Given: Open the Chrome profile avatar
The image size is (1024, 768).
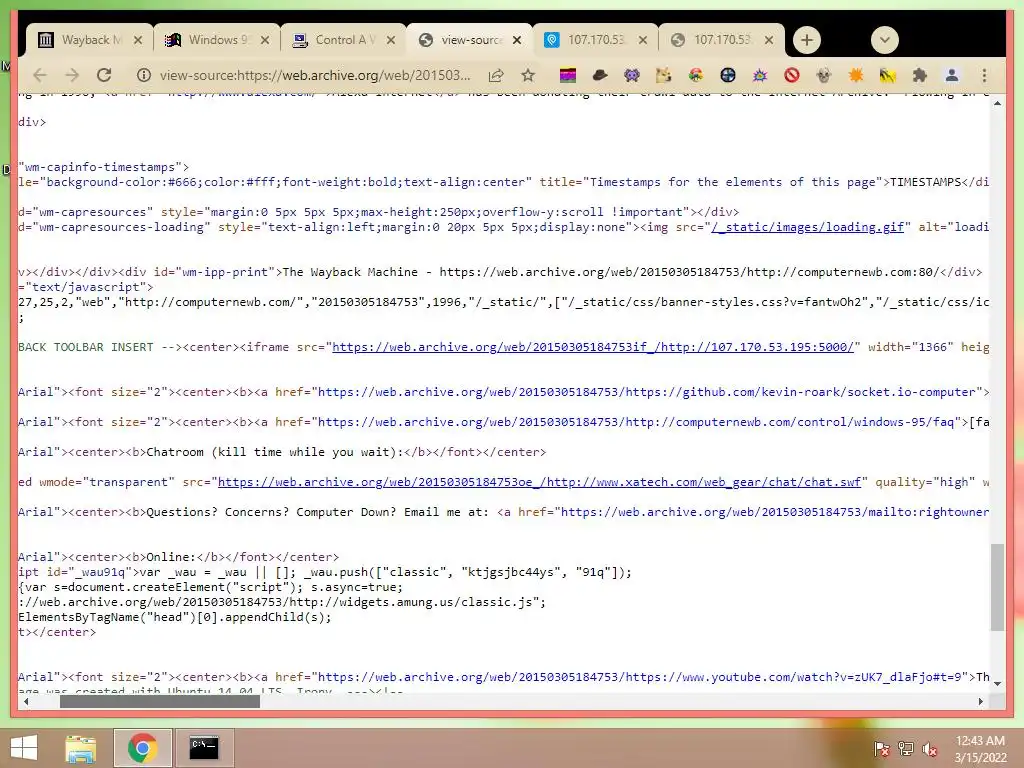Looking at the screenshot, I should click(x=952, y=75).
